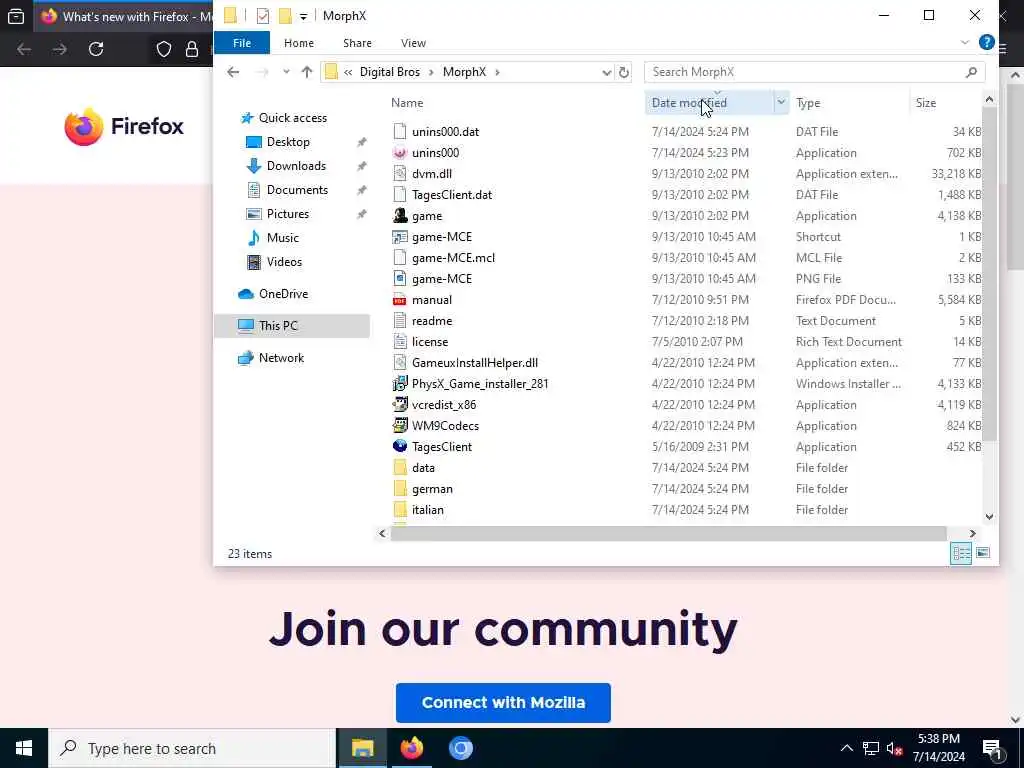This screenshot has width=1024, height=768.
Task: Sort by Size column header
Action: (925, 103)
